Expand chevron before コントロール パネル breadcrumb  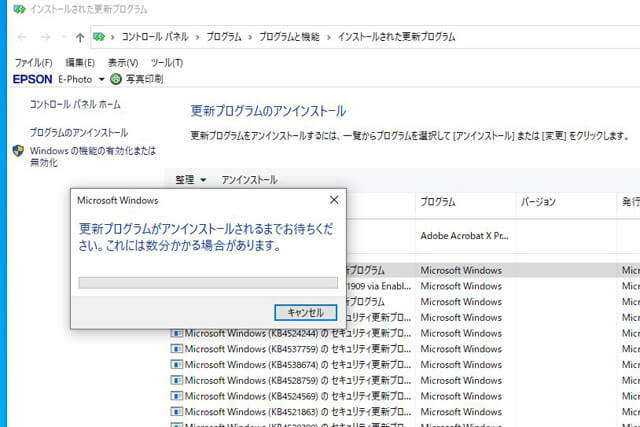[113, 38]
